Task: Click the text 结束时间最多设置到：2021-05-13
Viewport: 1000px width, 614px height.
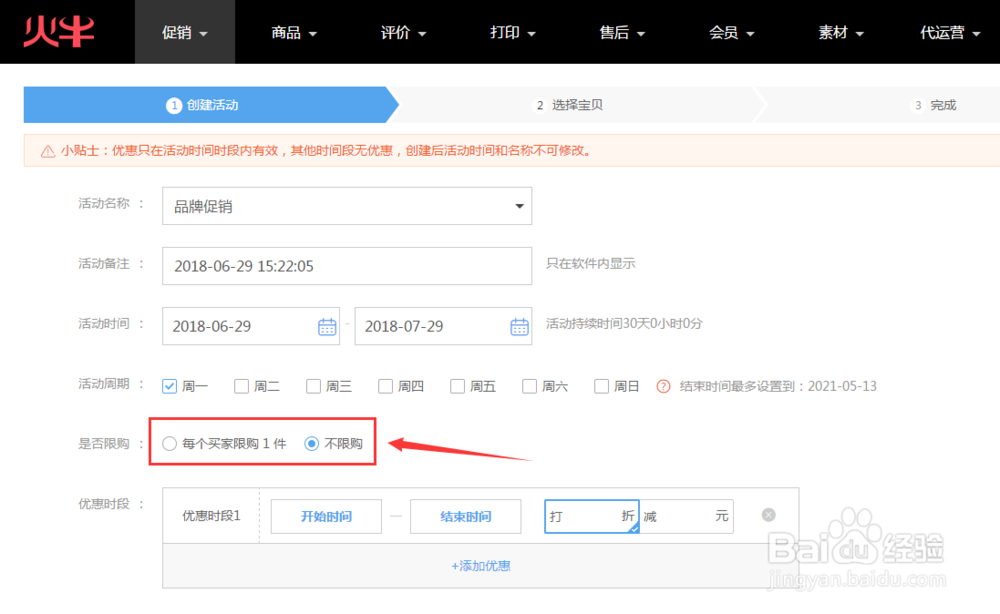Action: click(778, 386)
